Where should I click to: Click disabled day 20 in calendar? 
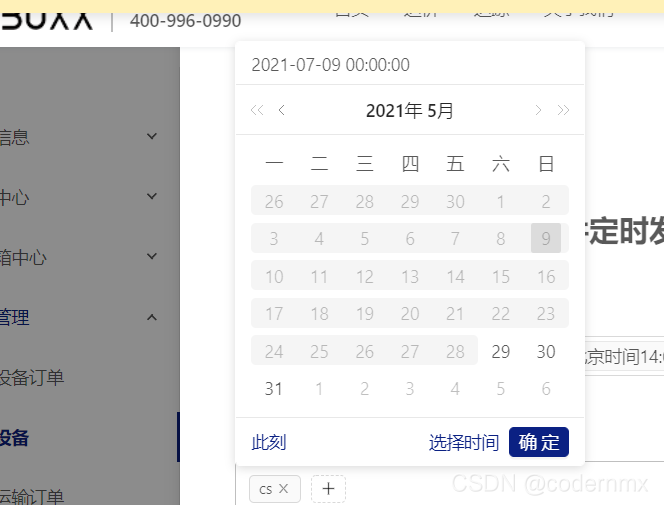tap(410, 314)
